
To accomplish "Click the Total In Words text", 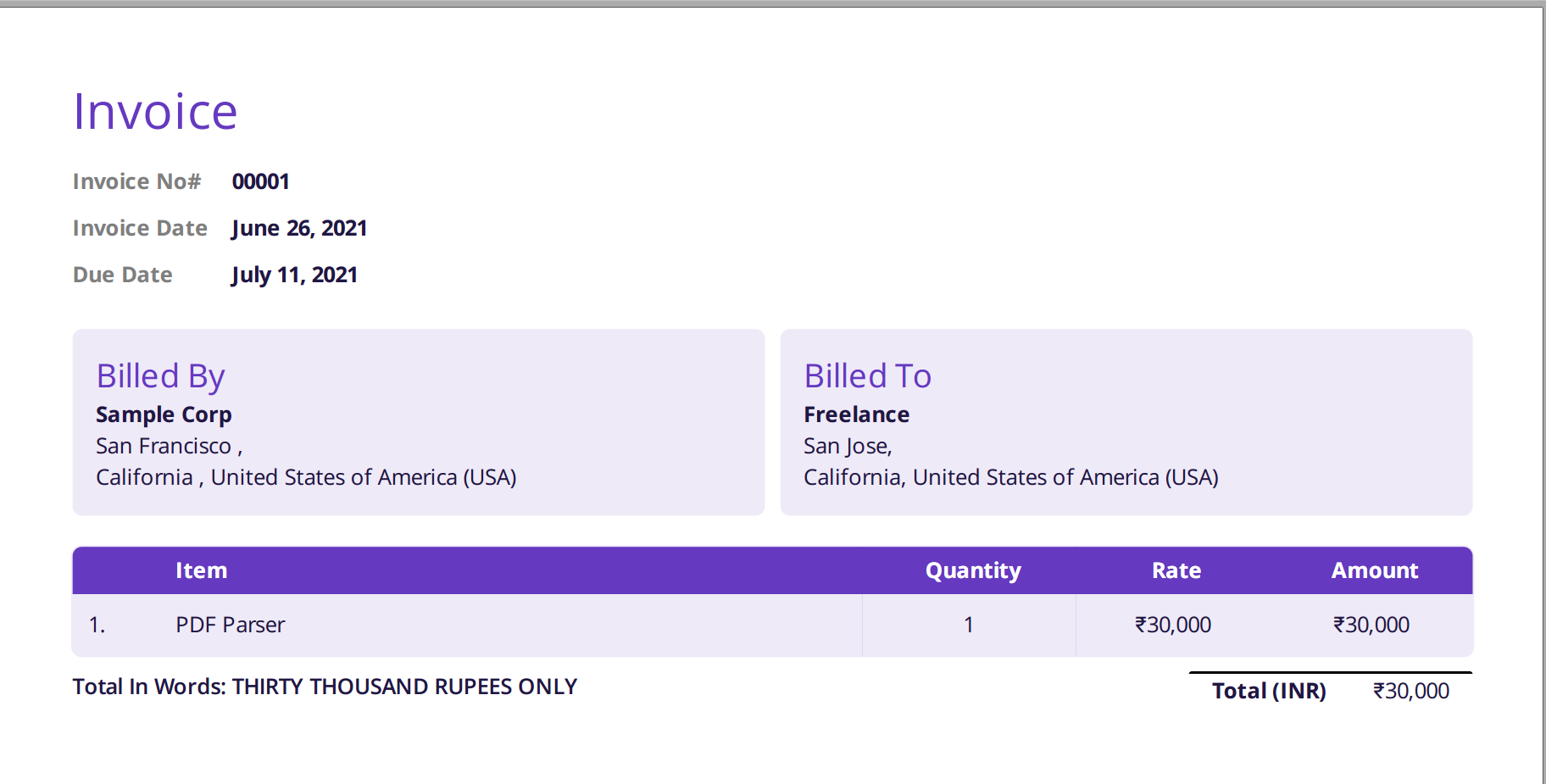I will point(325,687).
